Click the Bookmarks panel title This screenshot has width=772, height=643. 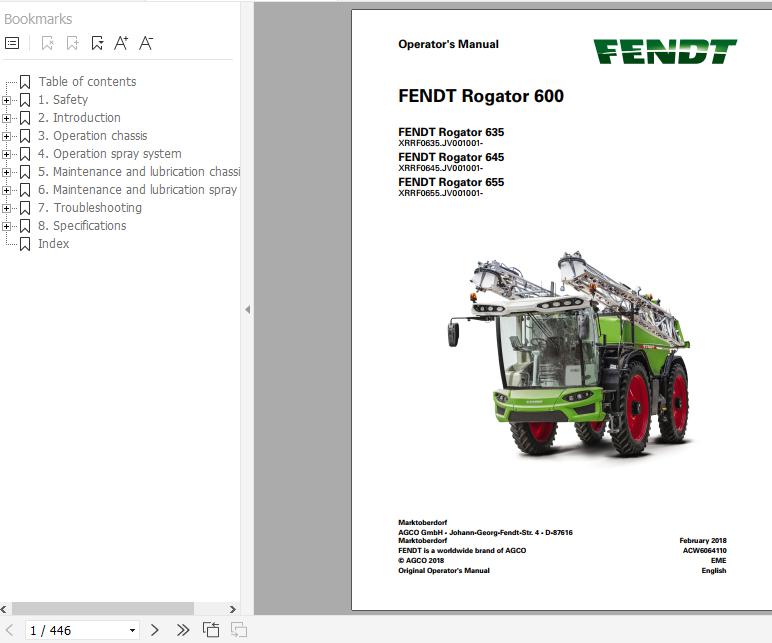(38, 19)
